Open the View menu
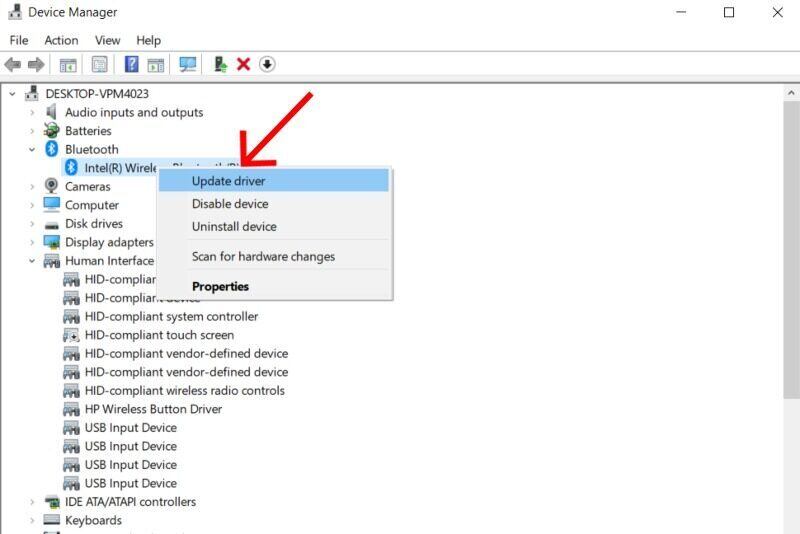This screenshot has width=800, height=534. coord(107,40)
